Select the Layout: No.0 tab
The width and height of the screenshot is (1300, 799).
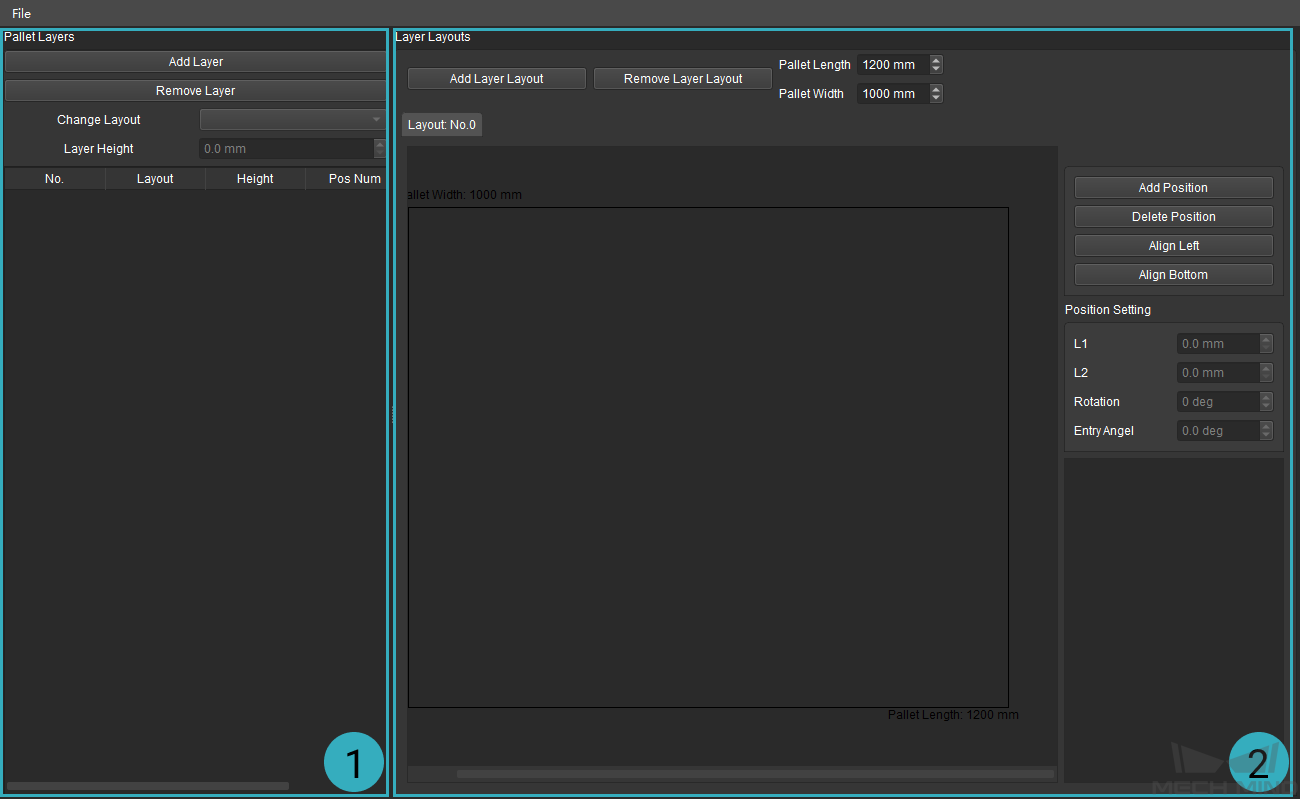(442, 125)
